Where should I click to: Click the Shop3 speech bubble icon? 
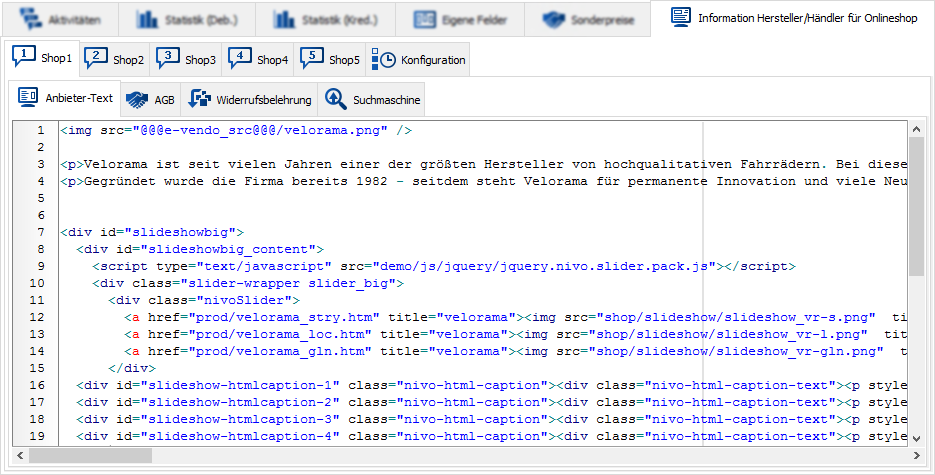coord(168,58)
